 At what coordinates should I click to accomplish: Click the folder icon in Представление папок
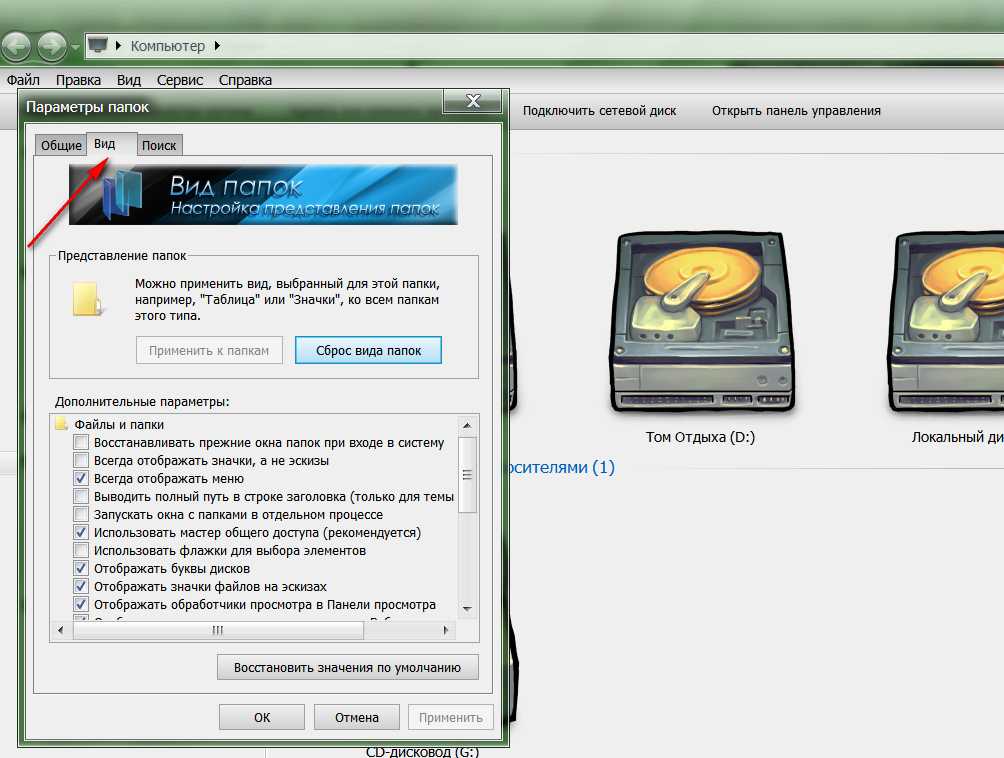[x=86, y=300]
